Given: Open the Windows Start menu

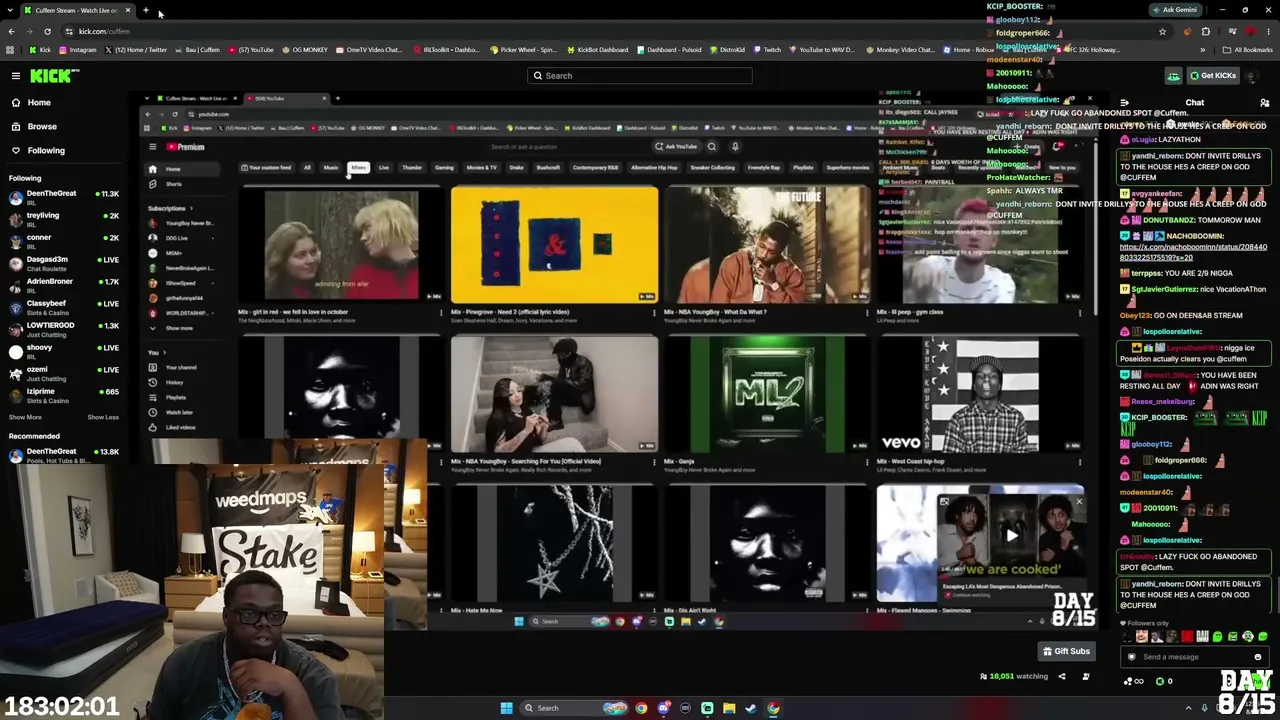Looking at the screenshot, I should click(506, 709).
